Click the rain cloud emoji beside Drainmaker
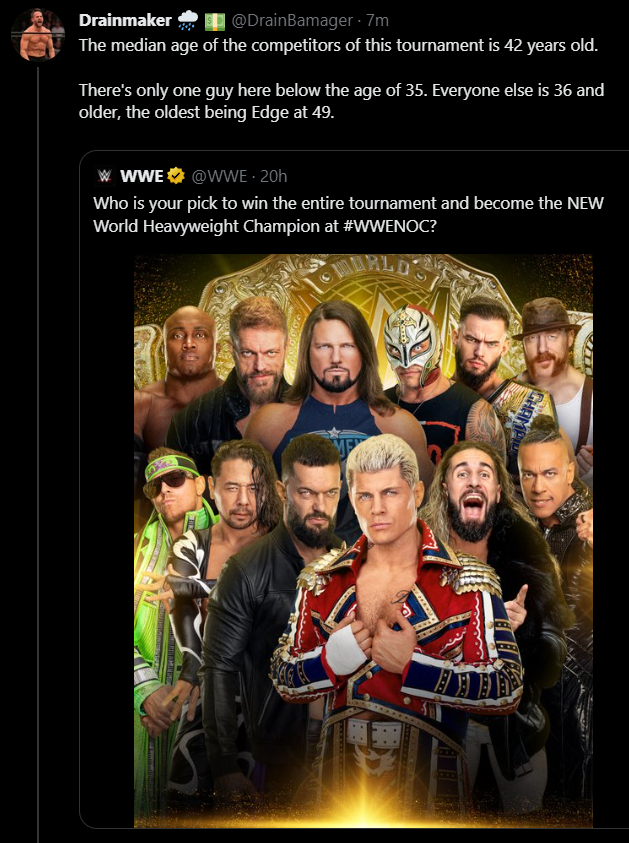 pyautogui.click(x=188, y=20)
